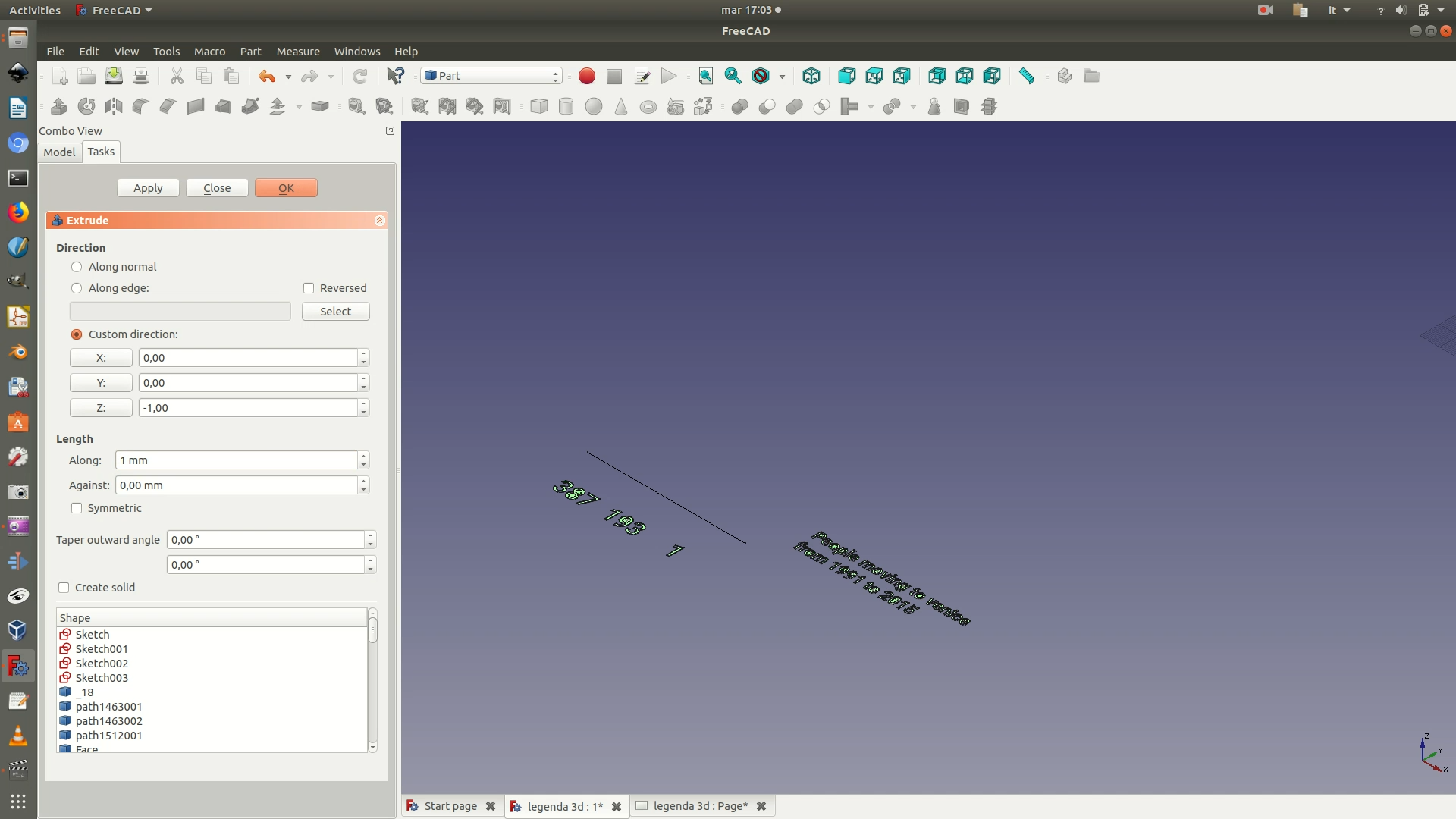Open the split tools dropdown arrow

coord(913,107)
